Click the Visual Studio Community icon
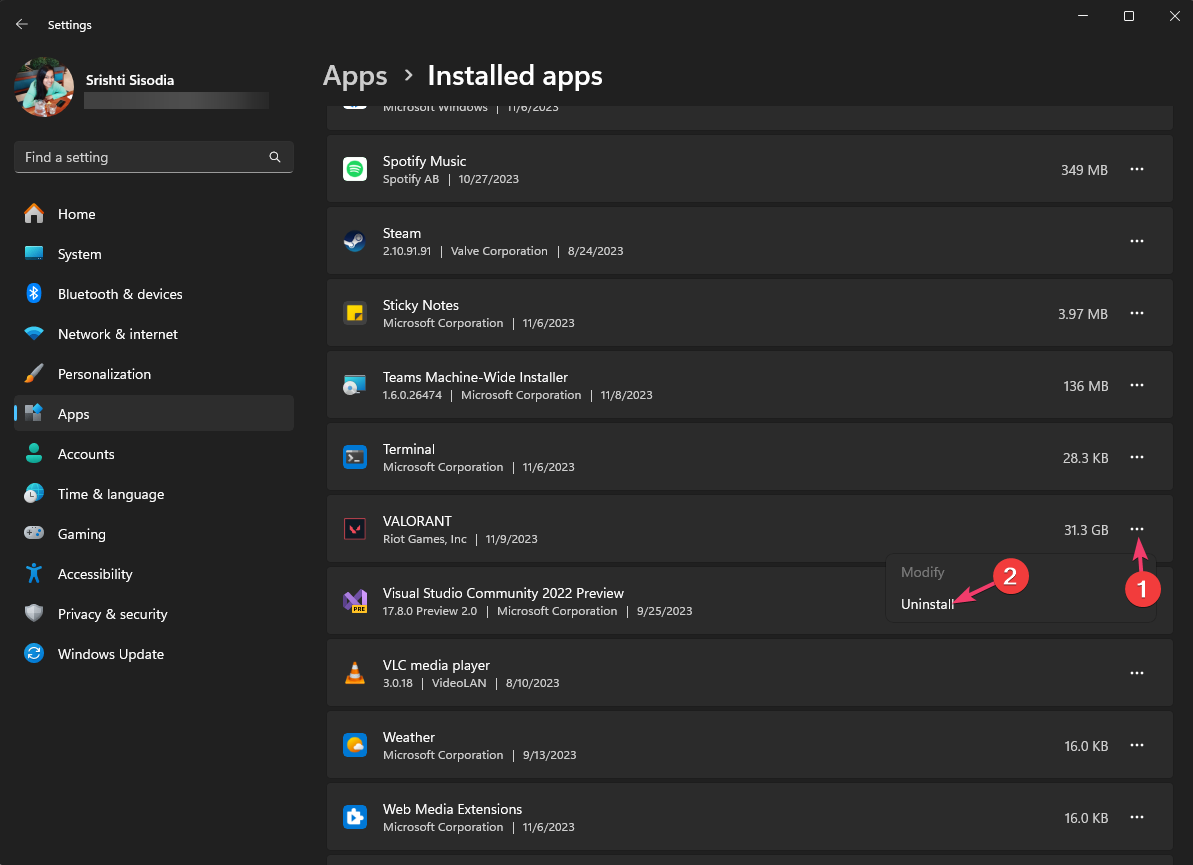Screen dimensions: 1193x865 [355, 601]
